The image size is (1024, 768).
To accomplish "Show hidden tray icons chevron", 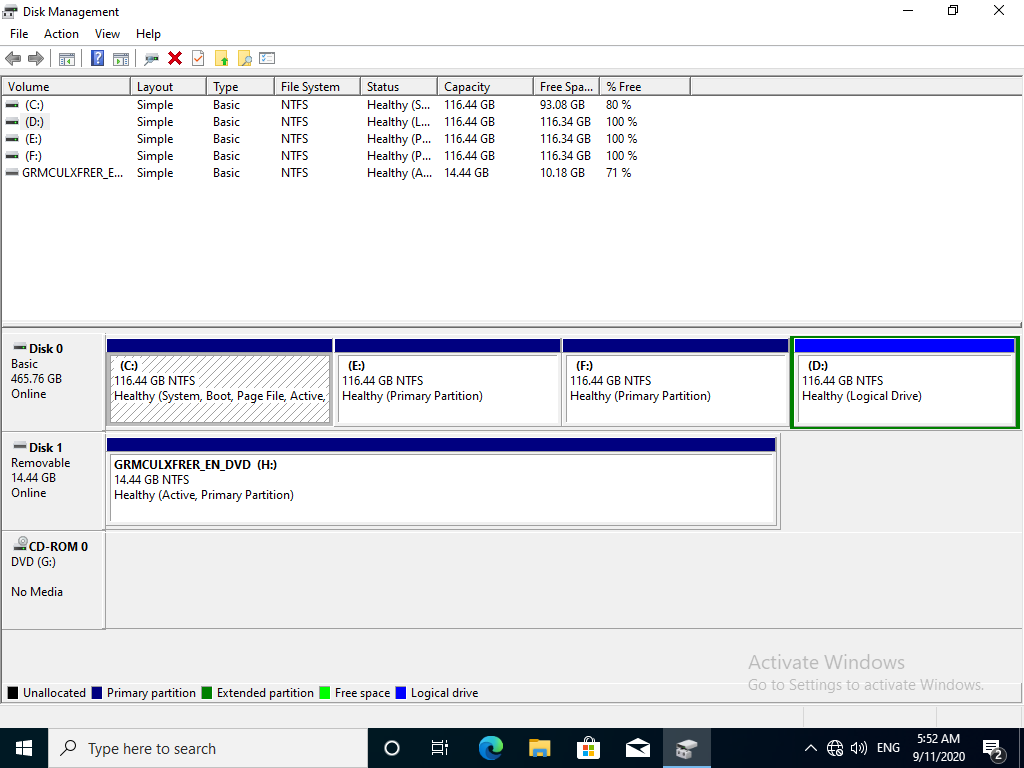I will [810, 748].
